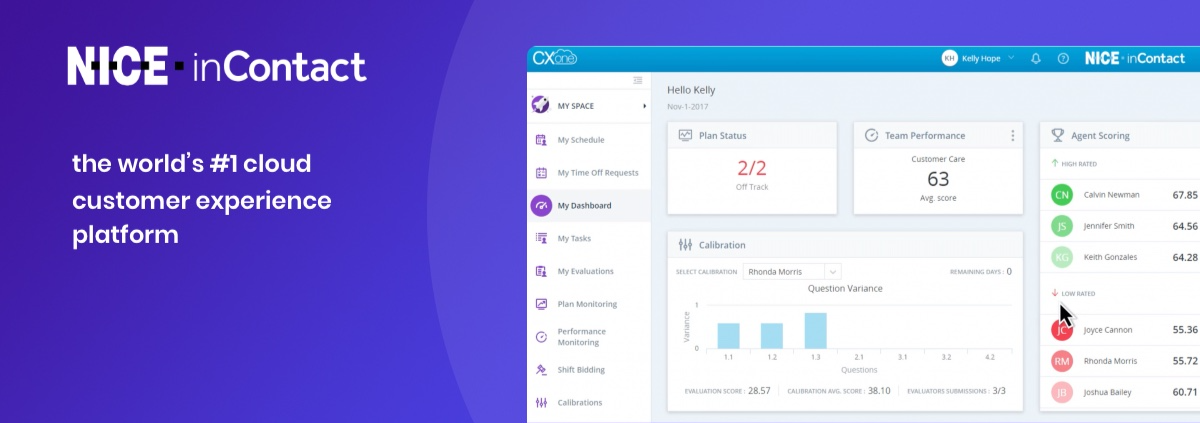Click the Evaluation Score 28.57 value

(759, 391)
